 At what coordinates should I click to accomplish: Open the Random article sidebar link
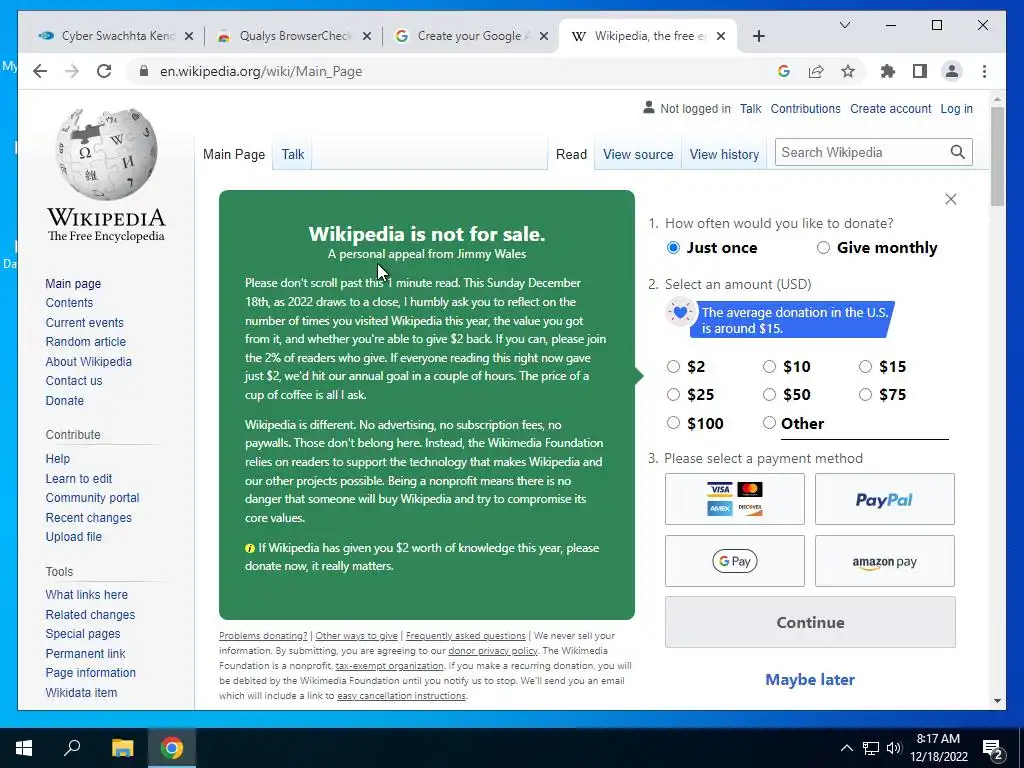[x=86, y=342]
